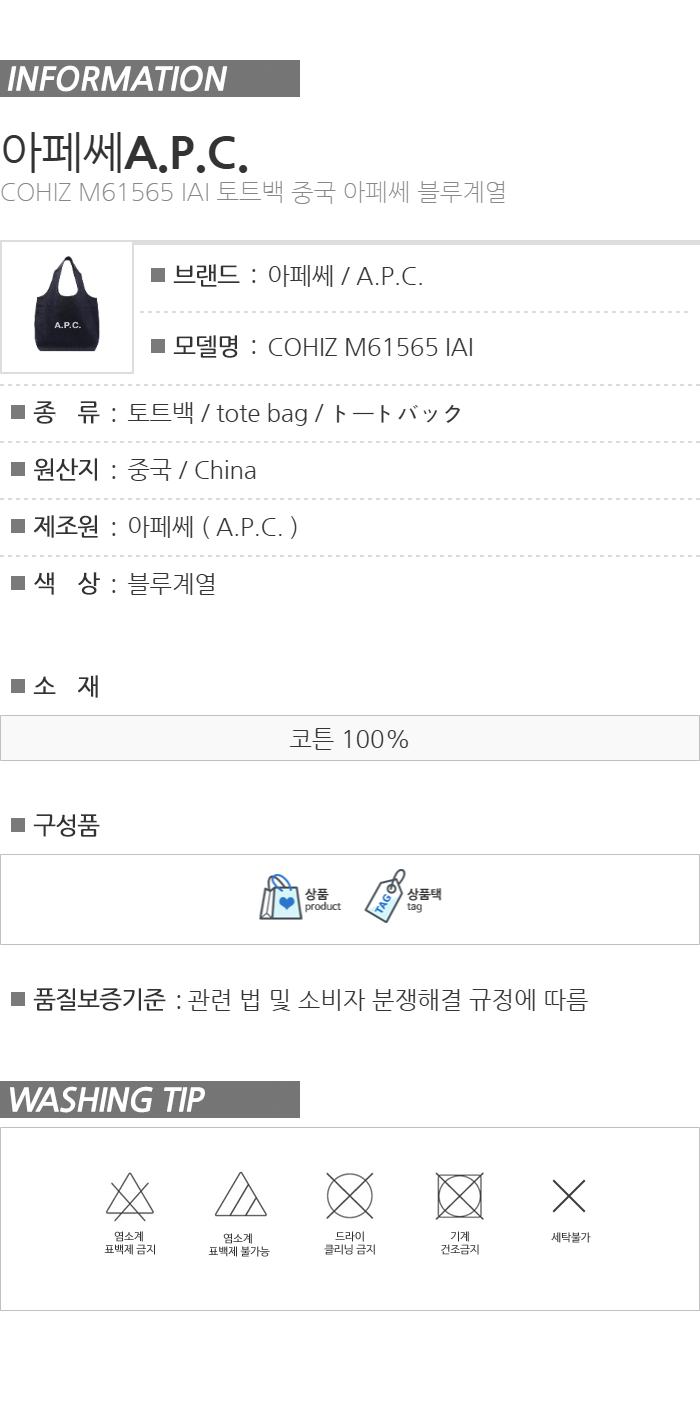Click the chlorine bleach prohibited crossed triangle icon

[x=130, y=1196]
